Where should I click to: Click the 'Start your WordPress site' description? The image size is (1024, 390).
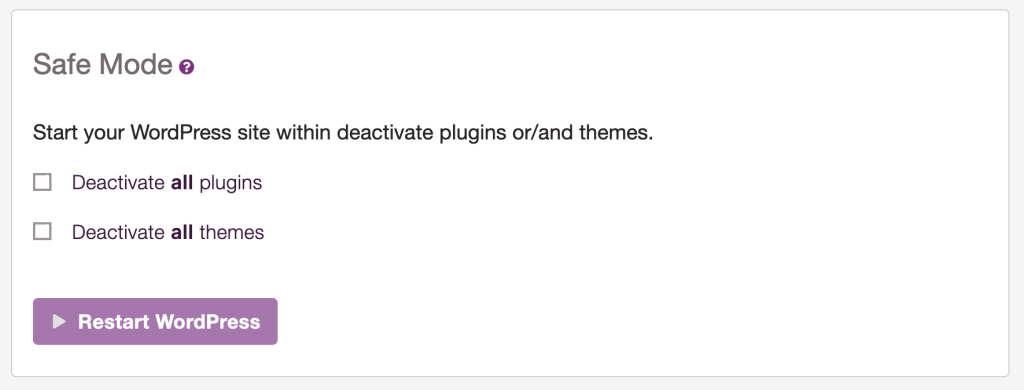[x=343, y=134]
